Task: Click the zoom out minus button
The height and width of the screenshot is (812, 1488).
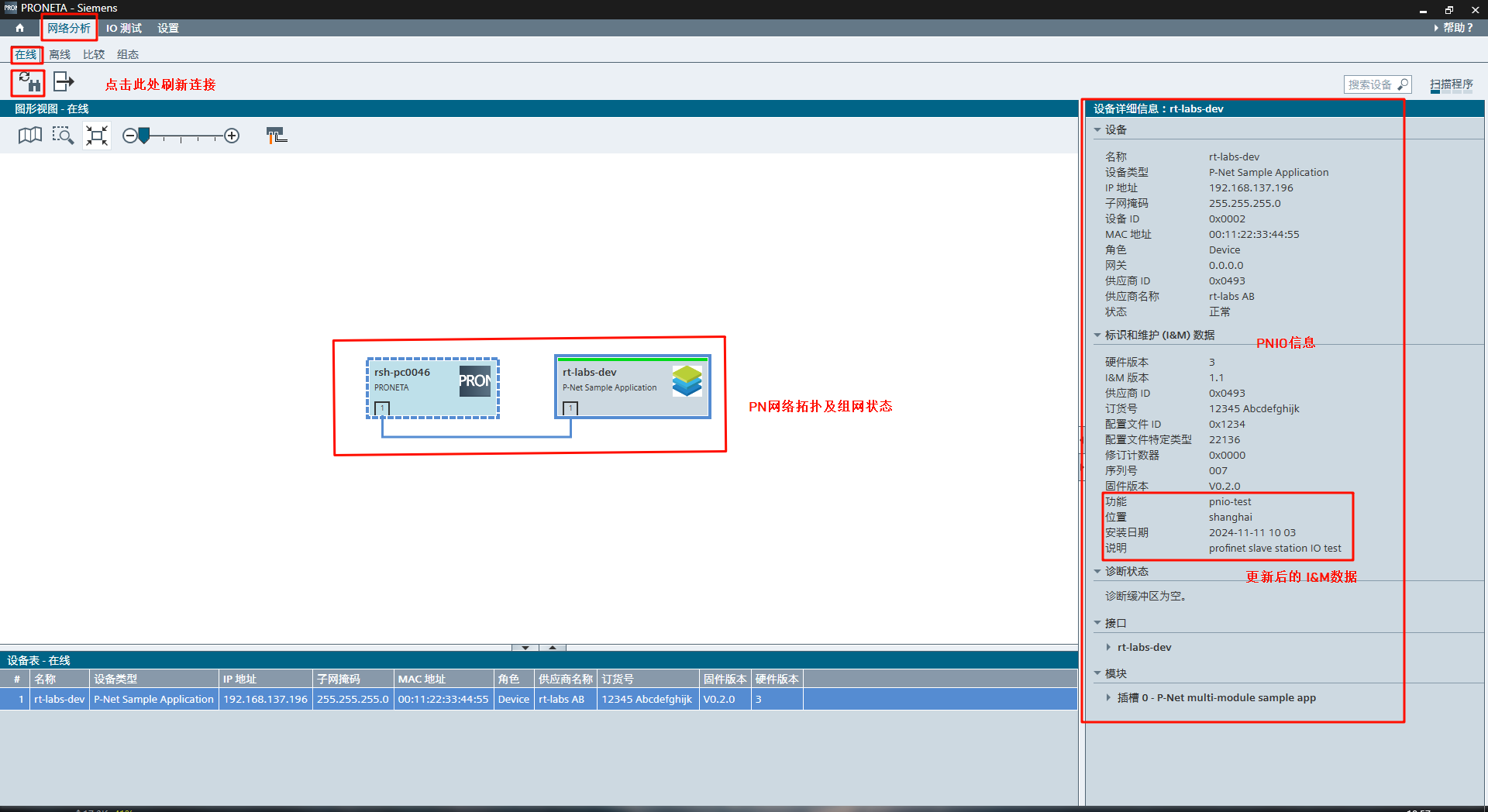Action: pyautogui.click(x=129, y=136)
